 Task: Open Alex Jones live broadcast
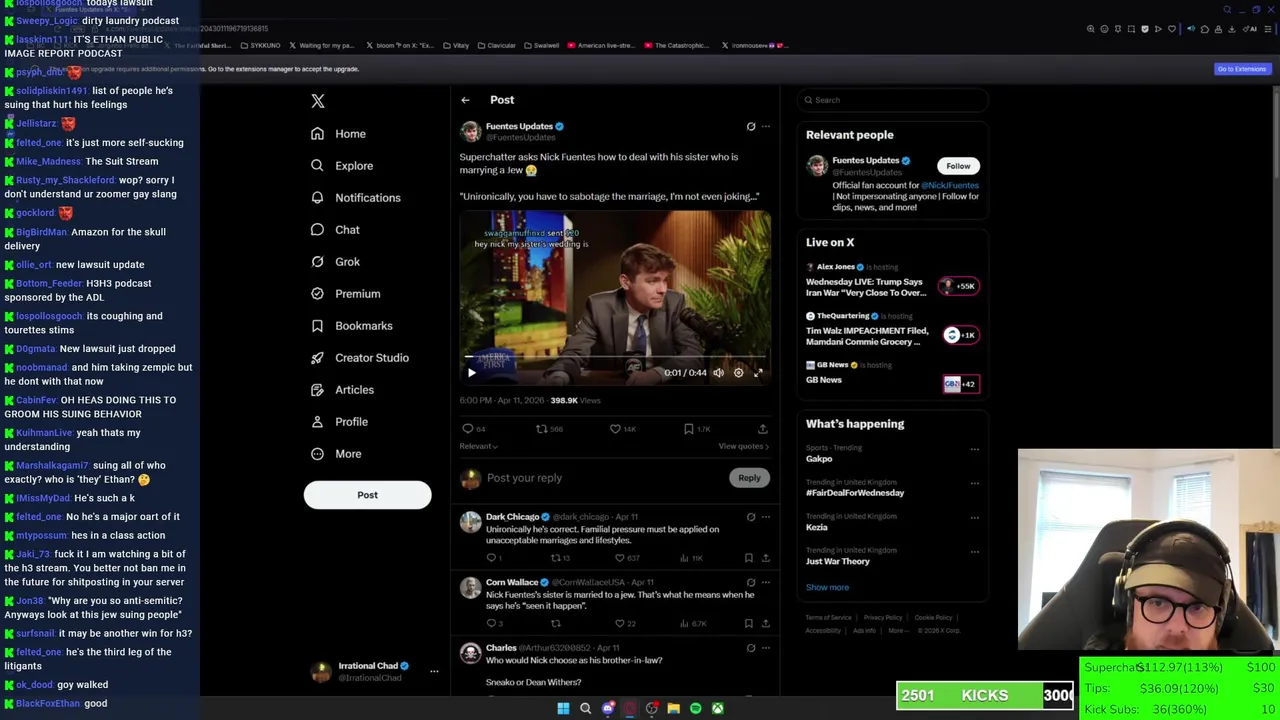[x=893, y=281]
